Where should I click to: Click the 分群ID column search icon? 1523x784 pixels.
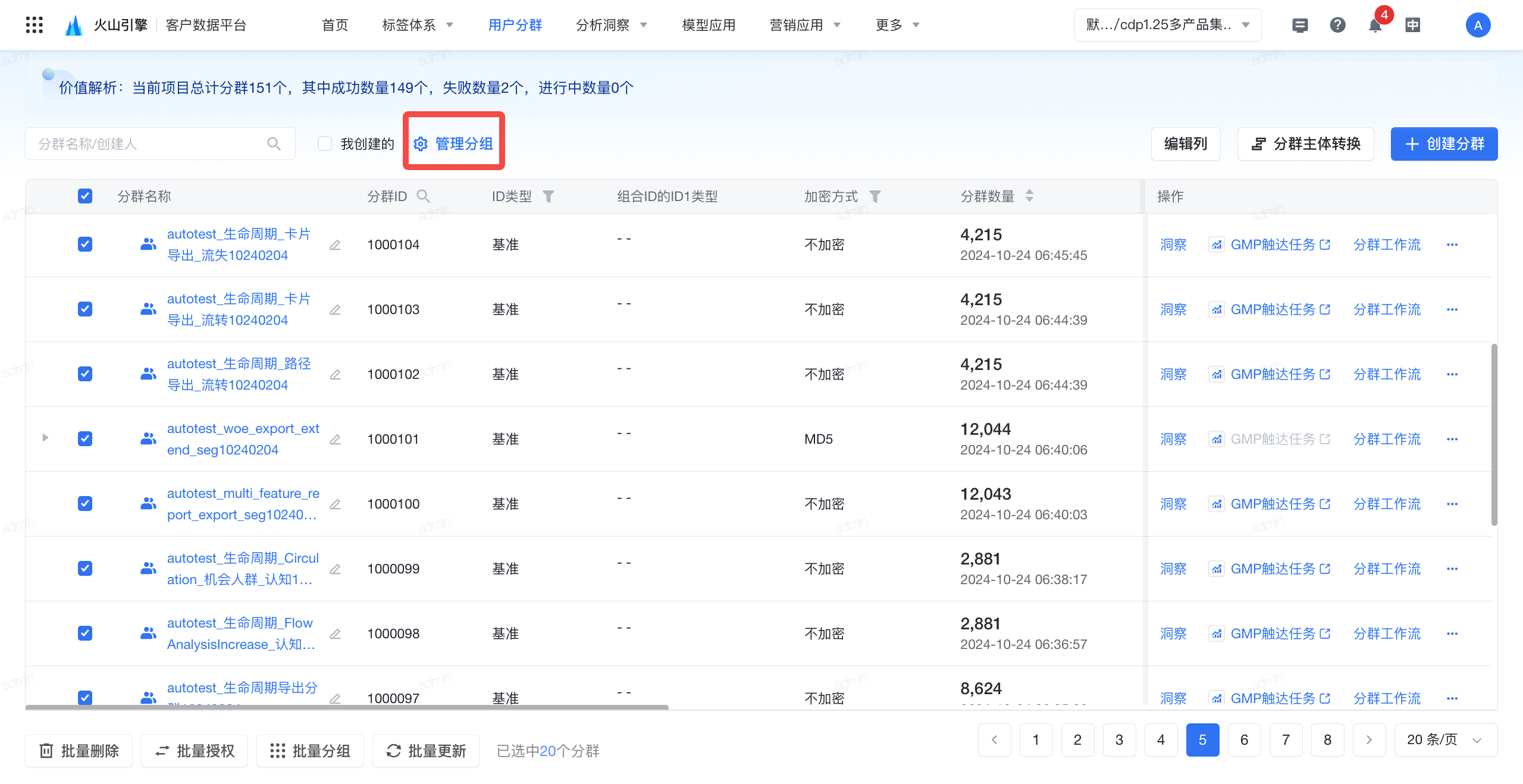point(423,196)
